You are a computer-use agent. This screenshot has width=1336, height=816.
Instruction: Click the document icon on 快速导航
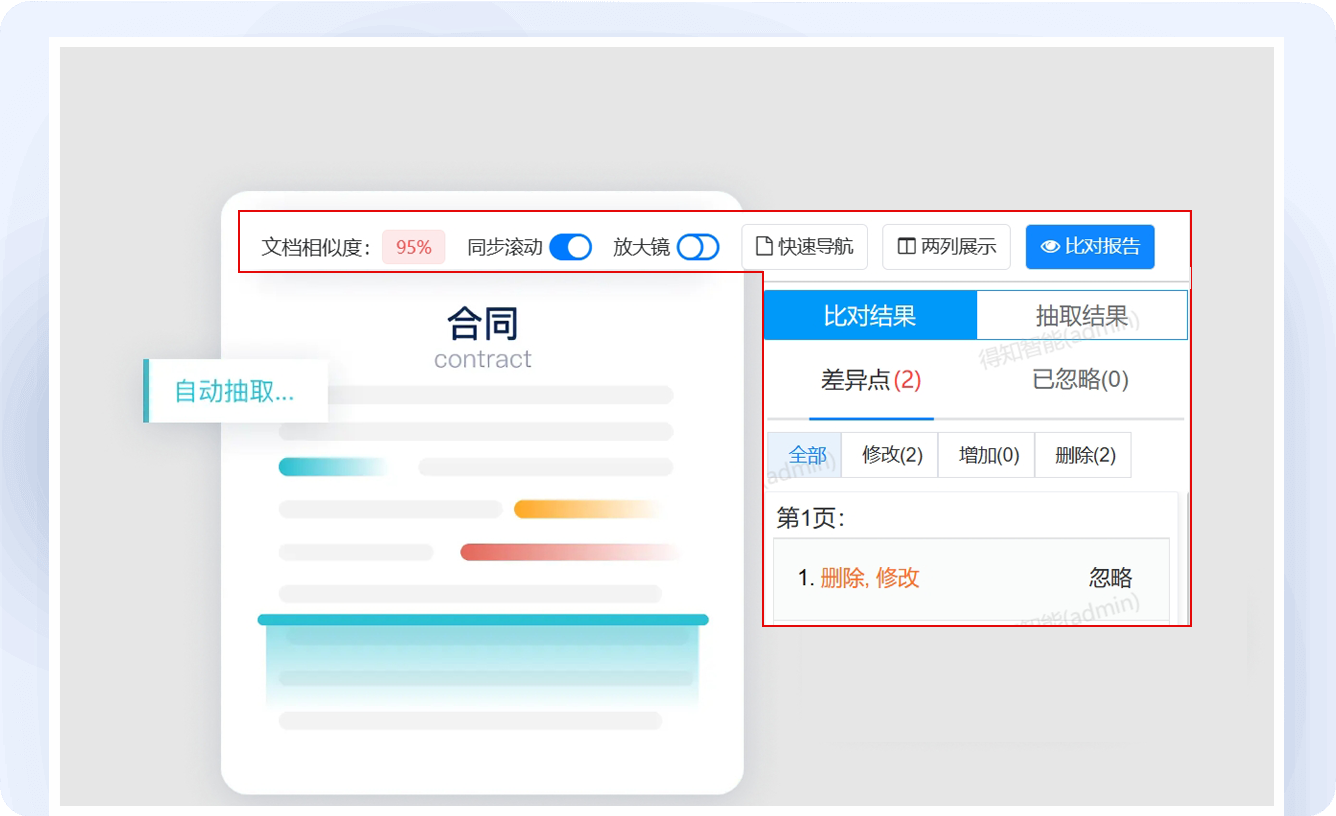tap(765, 247)
